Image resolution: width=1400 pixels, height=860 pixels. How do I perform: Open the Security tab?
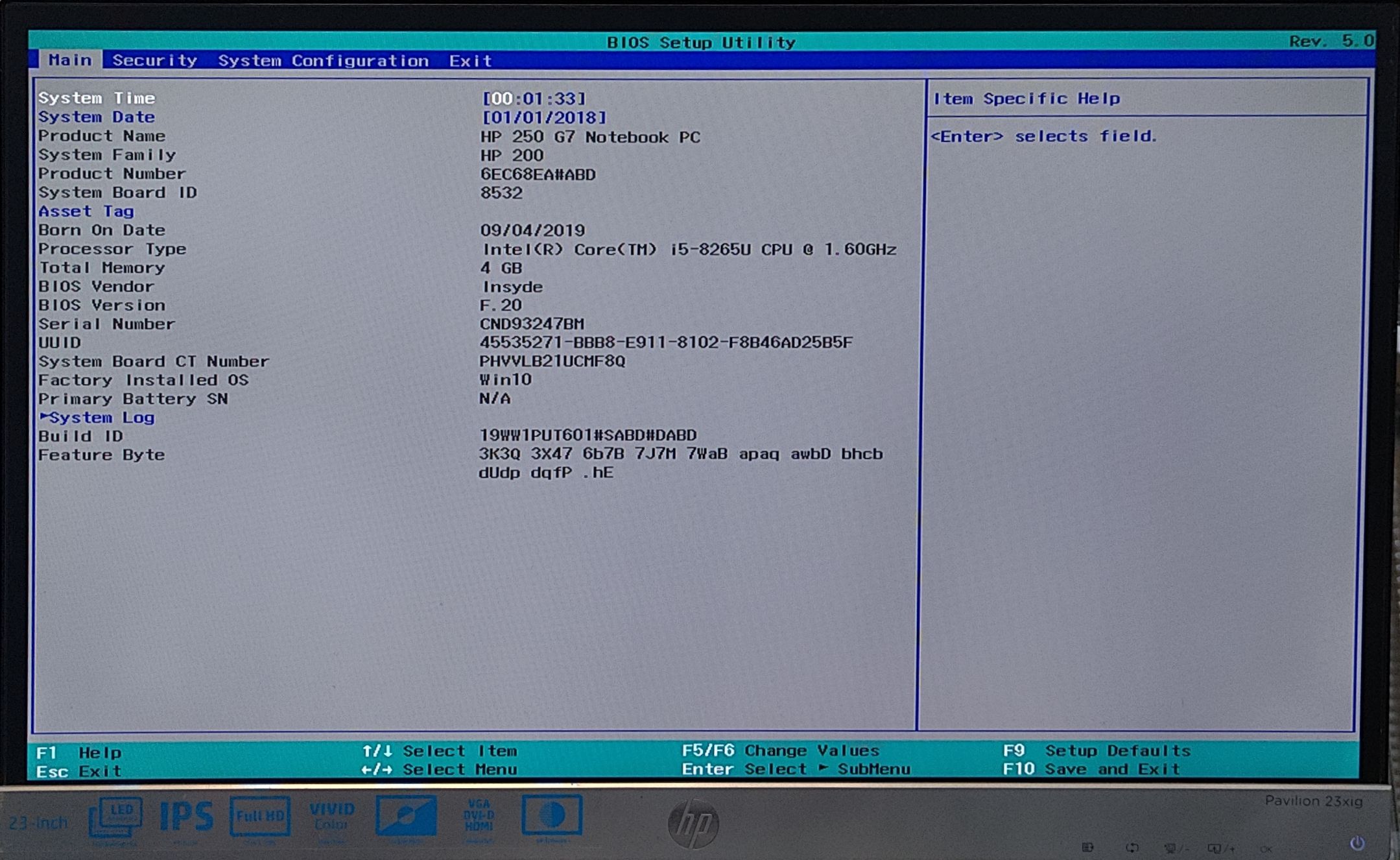154,60
